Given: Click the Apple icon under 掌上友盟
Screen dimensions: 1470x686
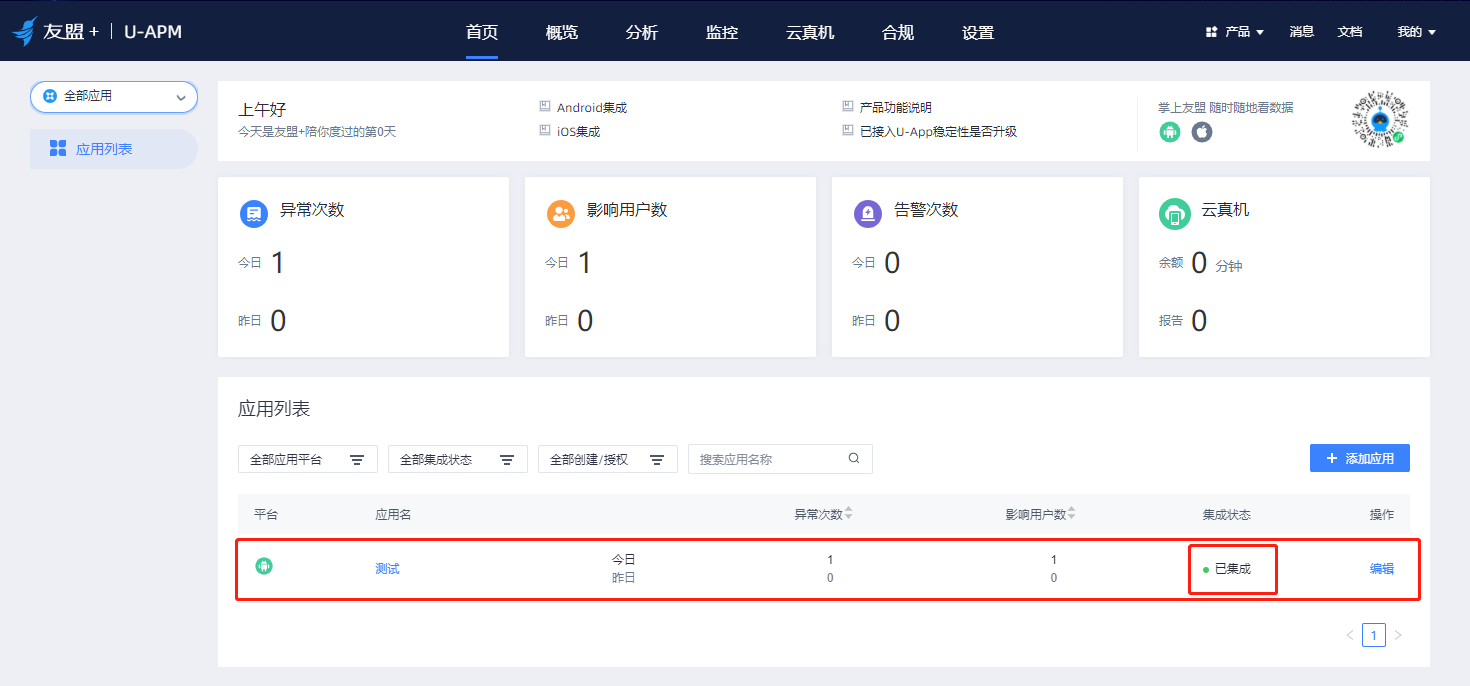Looking at the screenshot, I should (x=1200, y=131).
